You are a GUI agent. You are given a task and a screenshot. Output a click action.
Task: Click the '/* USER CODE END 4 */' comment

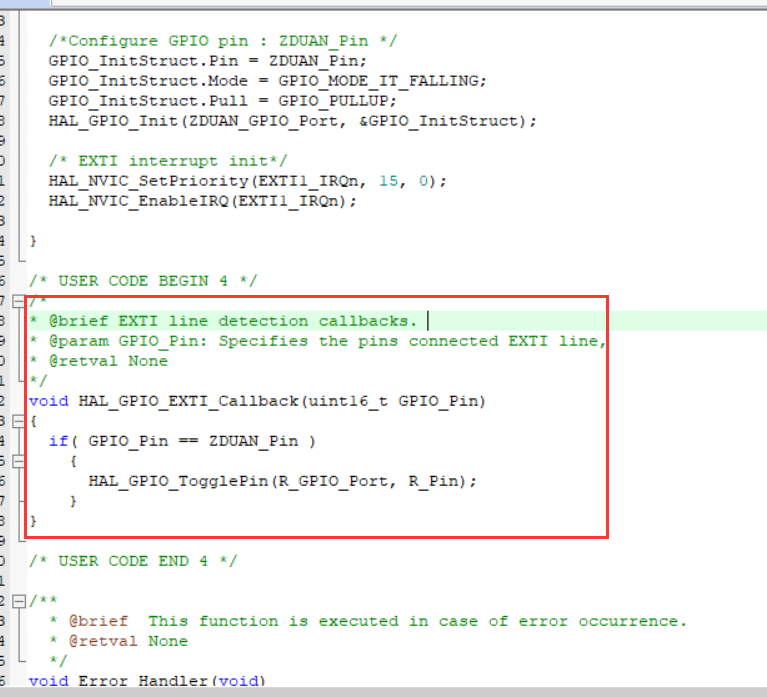coord(133,561)
